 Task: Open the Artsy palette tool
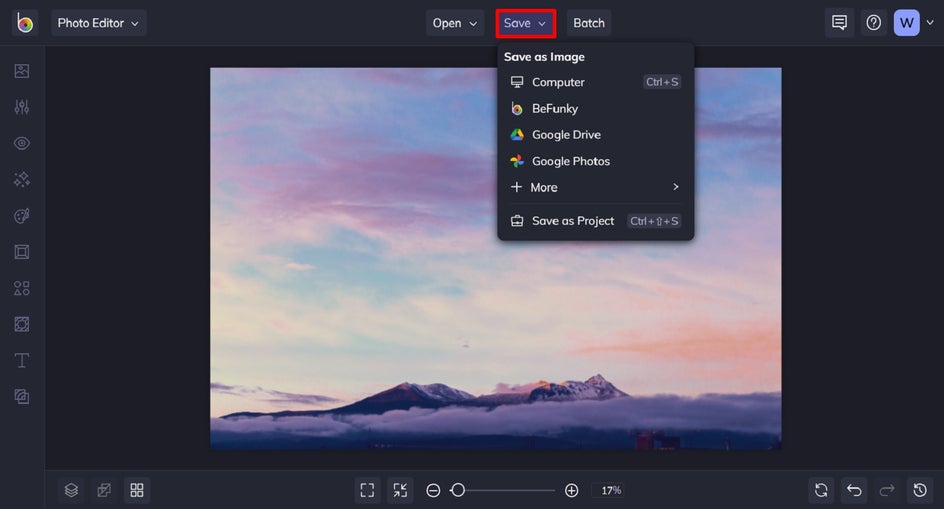coord(22,216)
